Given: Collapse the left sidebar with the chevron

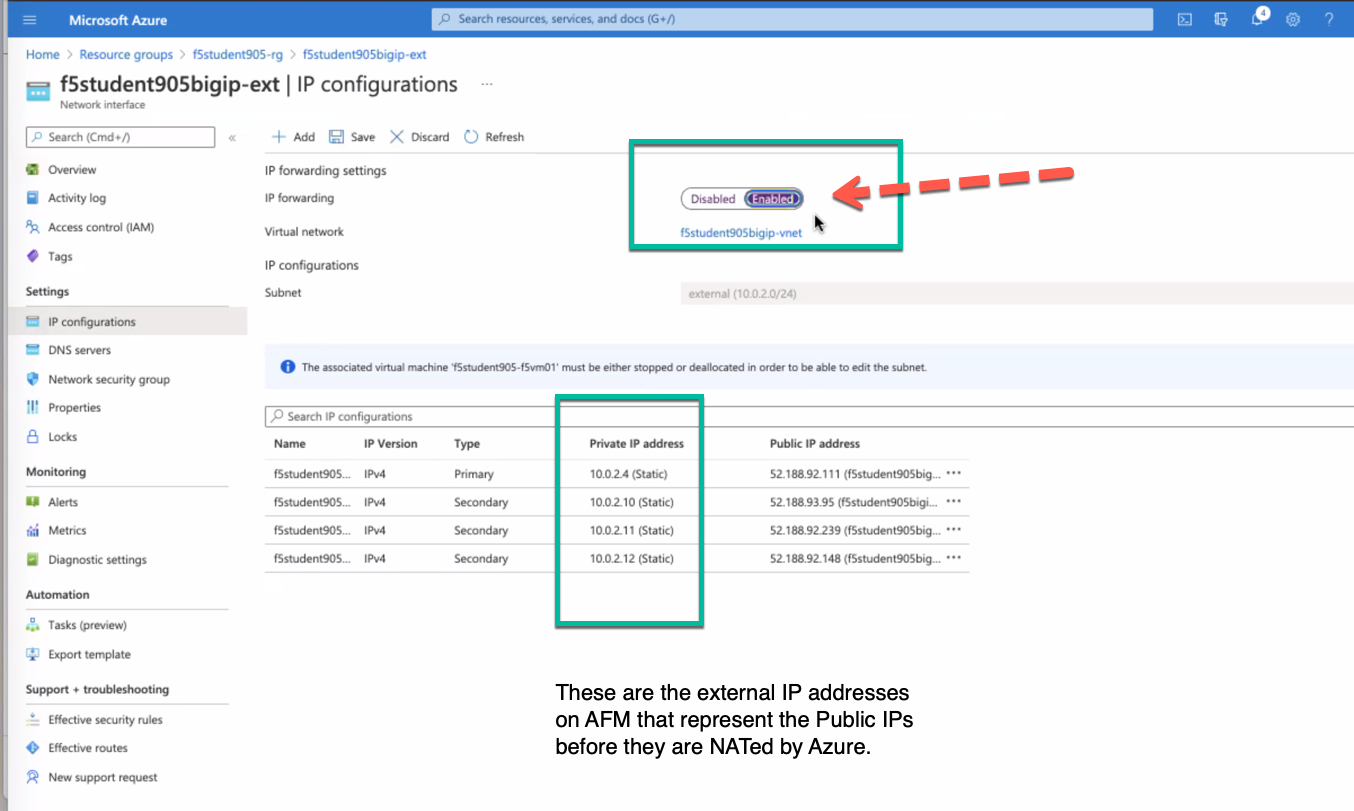Looking at the screenshot, I should click(x=232, y=137).
